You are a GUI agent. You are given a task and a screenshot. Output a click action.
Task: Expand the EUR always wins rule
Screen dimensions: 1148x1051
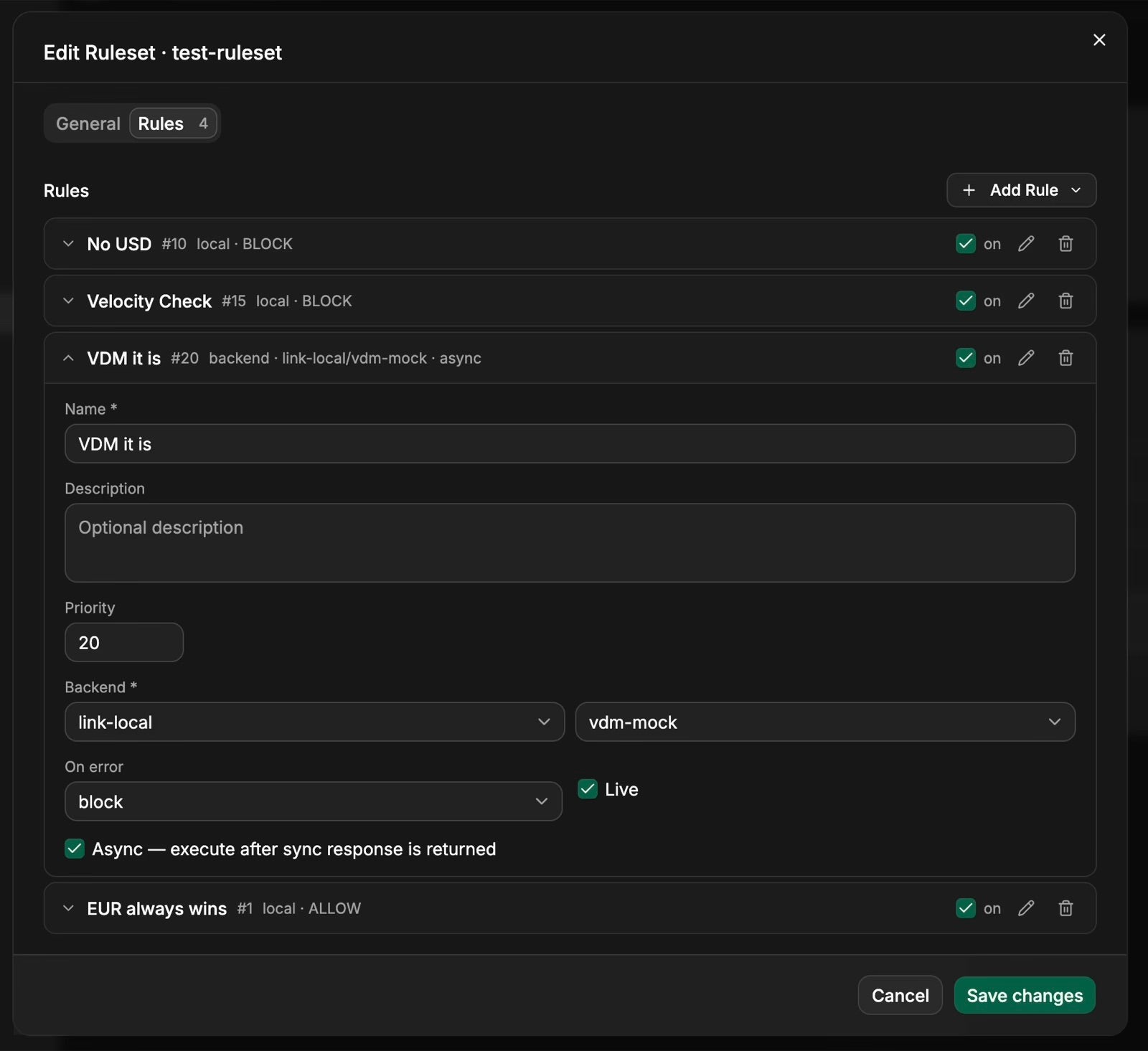pyautogui.click(x=68, y=908)
